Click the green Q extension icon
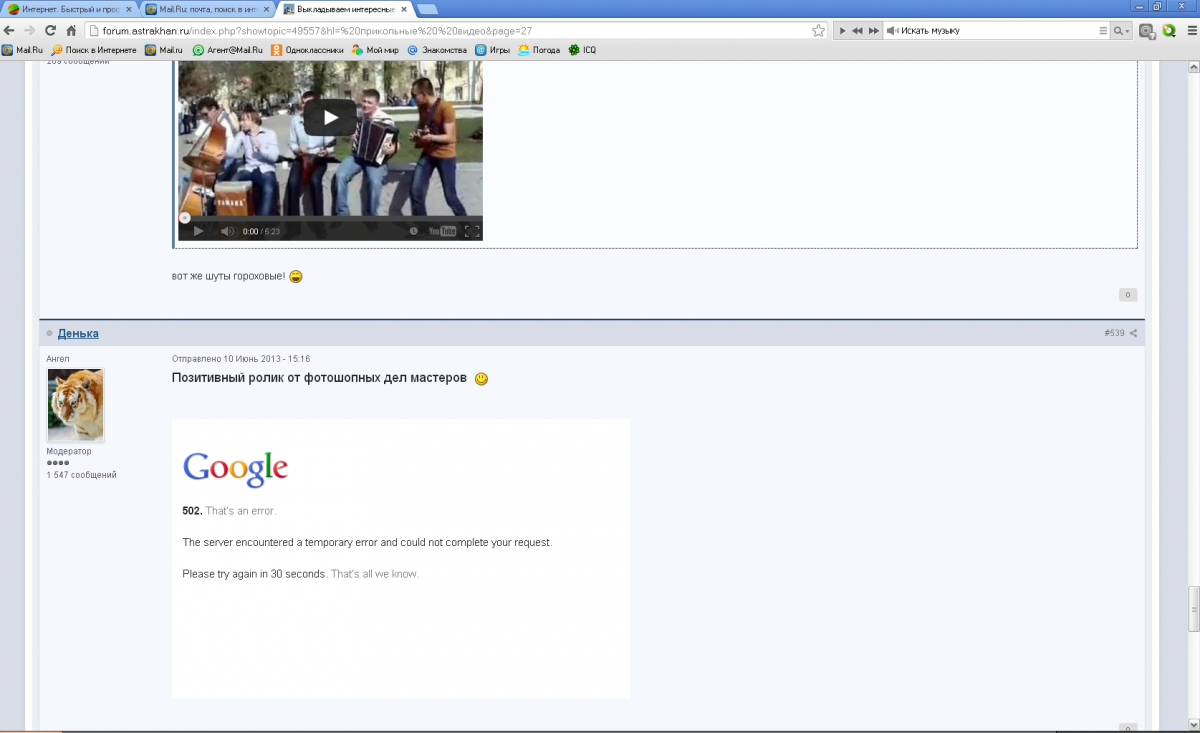Image resolution: width=1200 pixels, height=733 pixels. point(1168,31)
